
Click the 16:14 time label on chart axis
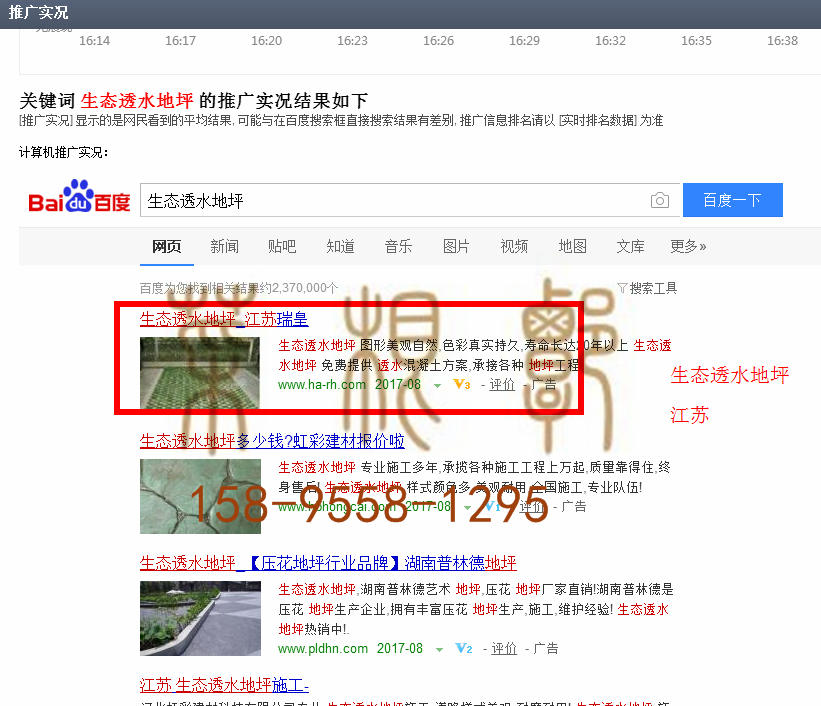tap(95, 41)
